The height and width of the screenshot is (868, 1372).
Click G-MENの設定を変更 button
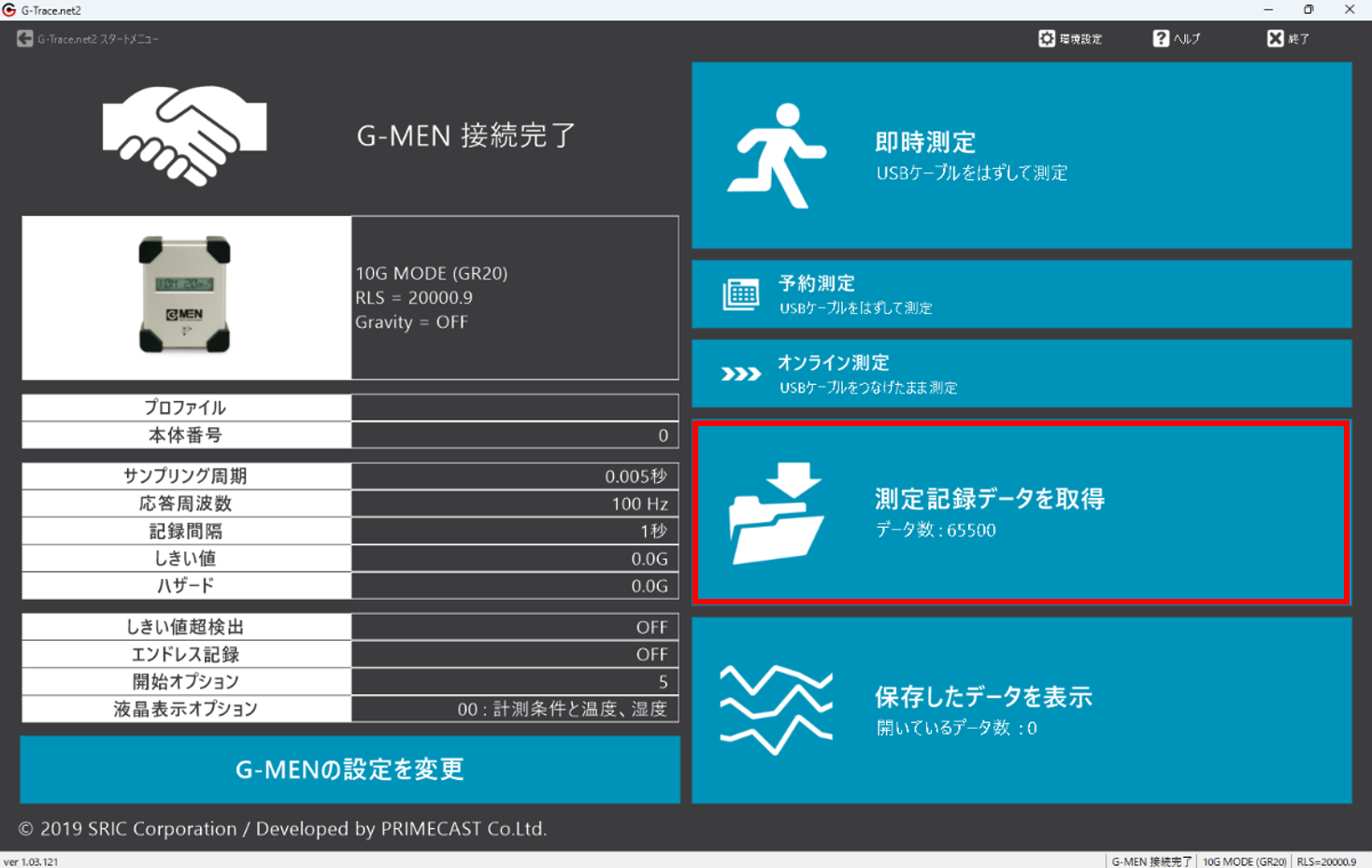(x=350, y=769)
